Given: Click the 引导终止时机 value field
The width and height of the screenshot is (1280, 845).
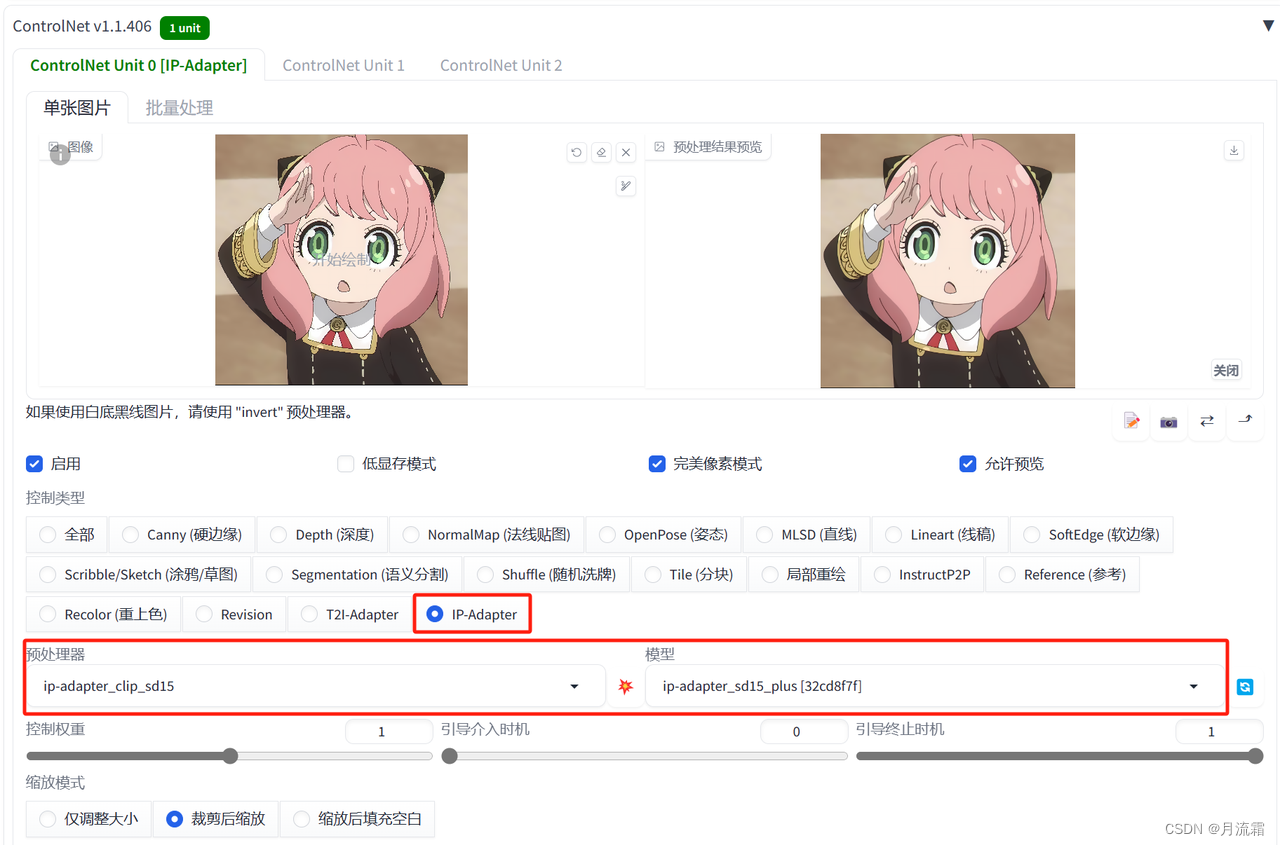Looking at the screenshot, I should (x=1219, y=732).
